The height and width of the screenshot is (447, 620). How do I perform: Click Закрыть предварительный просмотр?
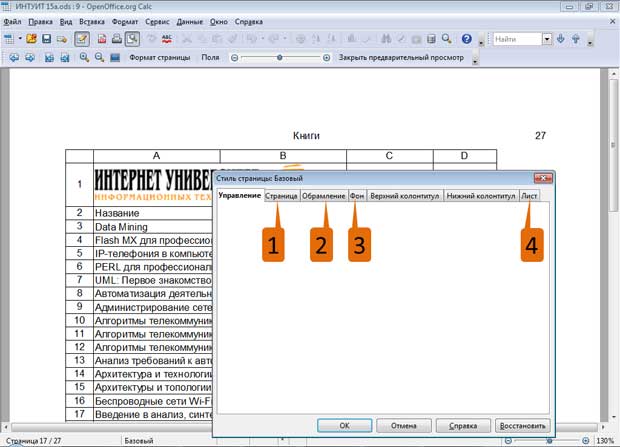click(401, 57)
